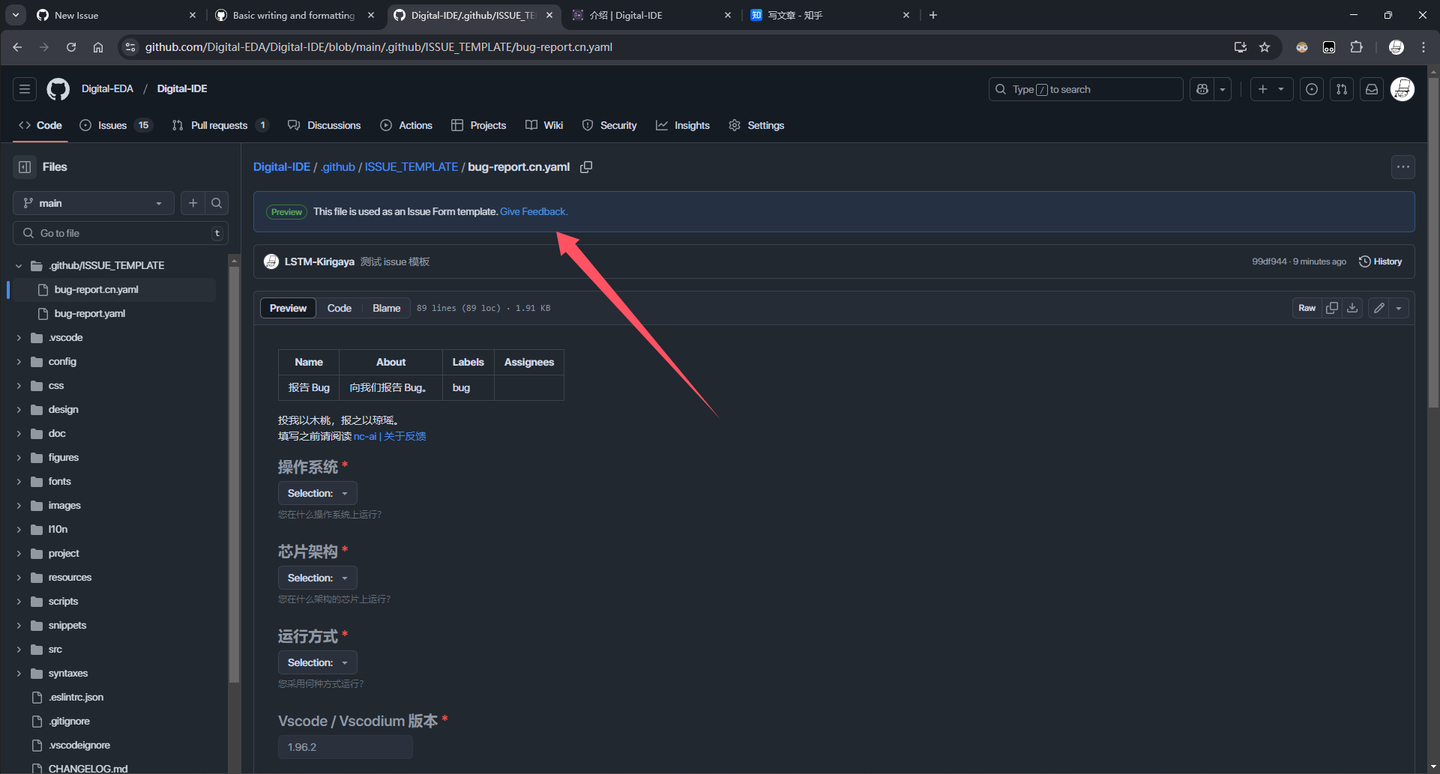
Task: Edit the file using the pencil icon
Action: click(x=1378, y=307)
